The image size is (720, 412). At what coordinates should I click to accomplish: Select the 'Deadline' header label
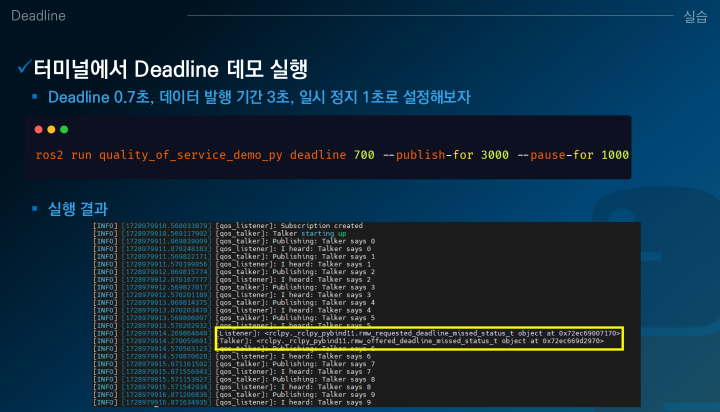pyautogui.click(x=38, y=16)
